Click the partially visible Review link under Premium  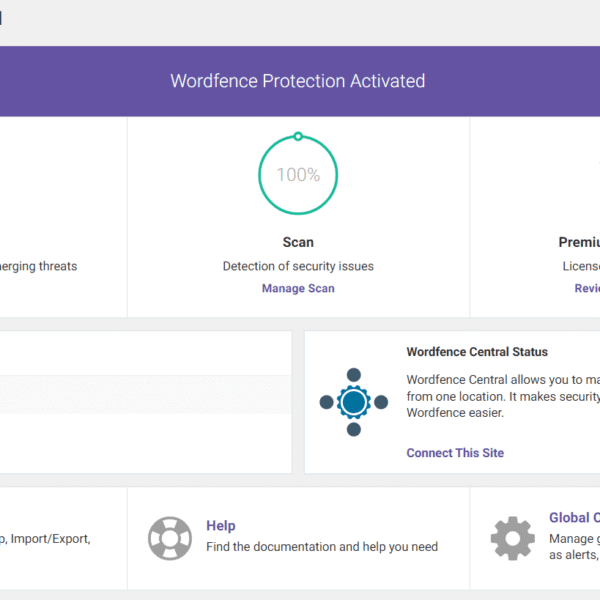pos(587,288)
